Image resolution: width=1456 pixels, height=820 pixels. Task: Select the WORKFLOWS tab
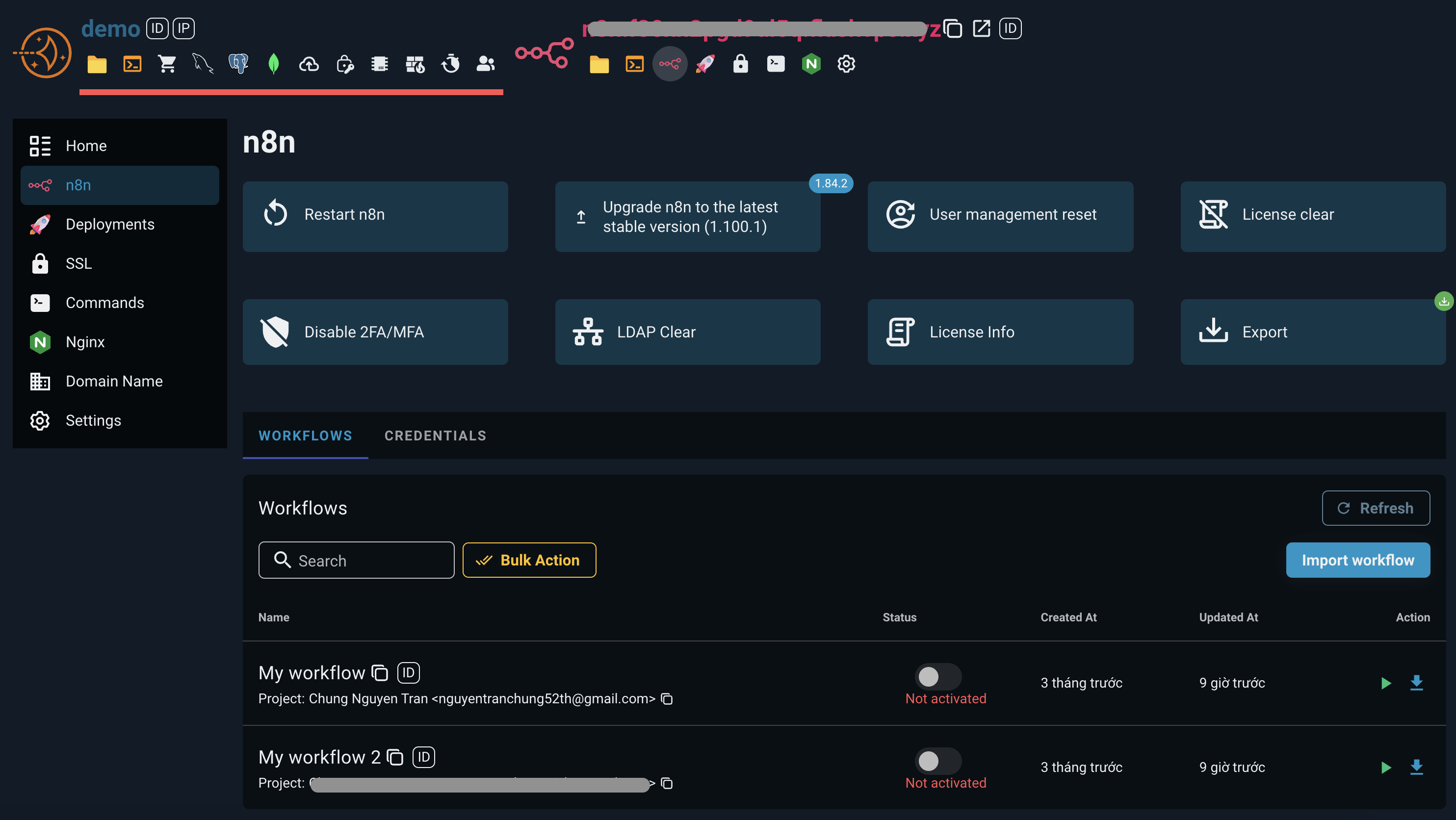[x=305, y=435]
